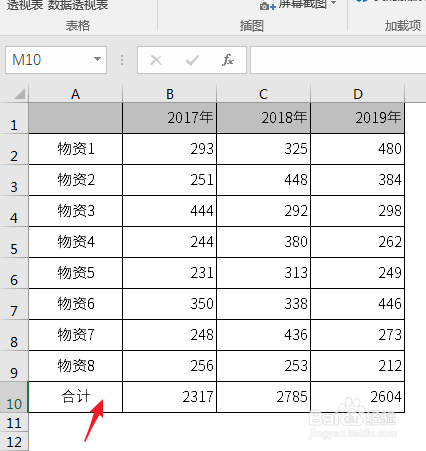Click total cell 2604
The width and height of the screenshot is (426, 451).
358,397
